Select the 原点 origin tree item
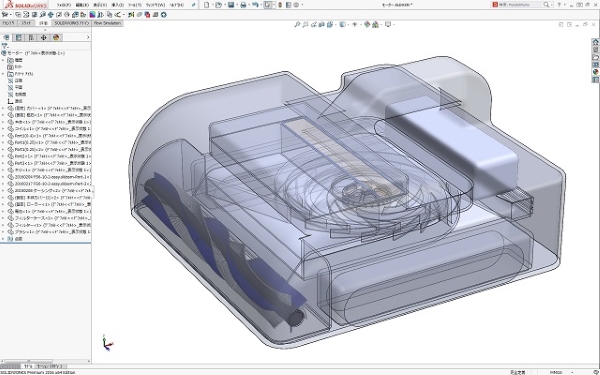This screenshot has height=375, width=600. 15,101
